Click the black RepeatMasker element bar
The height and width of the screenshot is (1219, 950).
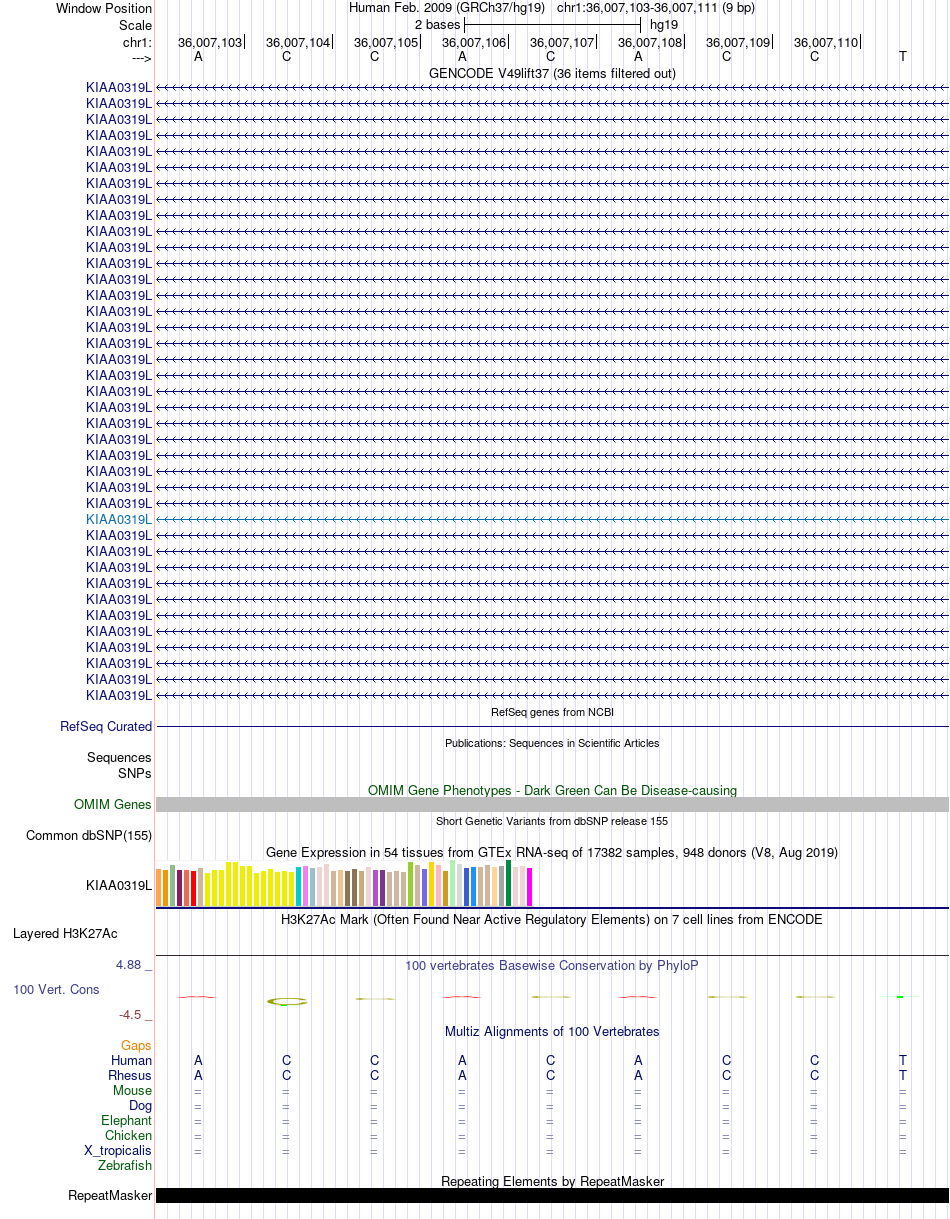click(552, 1195)
